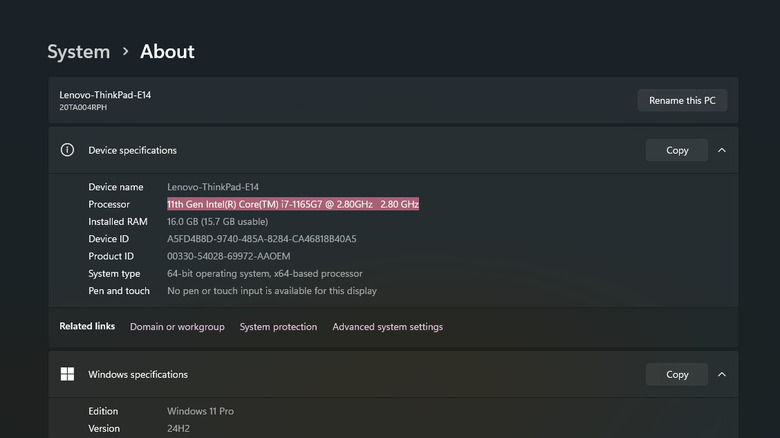Click the Device specifications info icon

tap(67, 150)
